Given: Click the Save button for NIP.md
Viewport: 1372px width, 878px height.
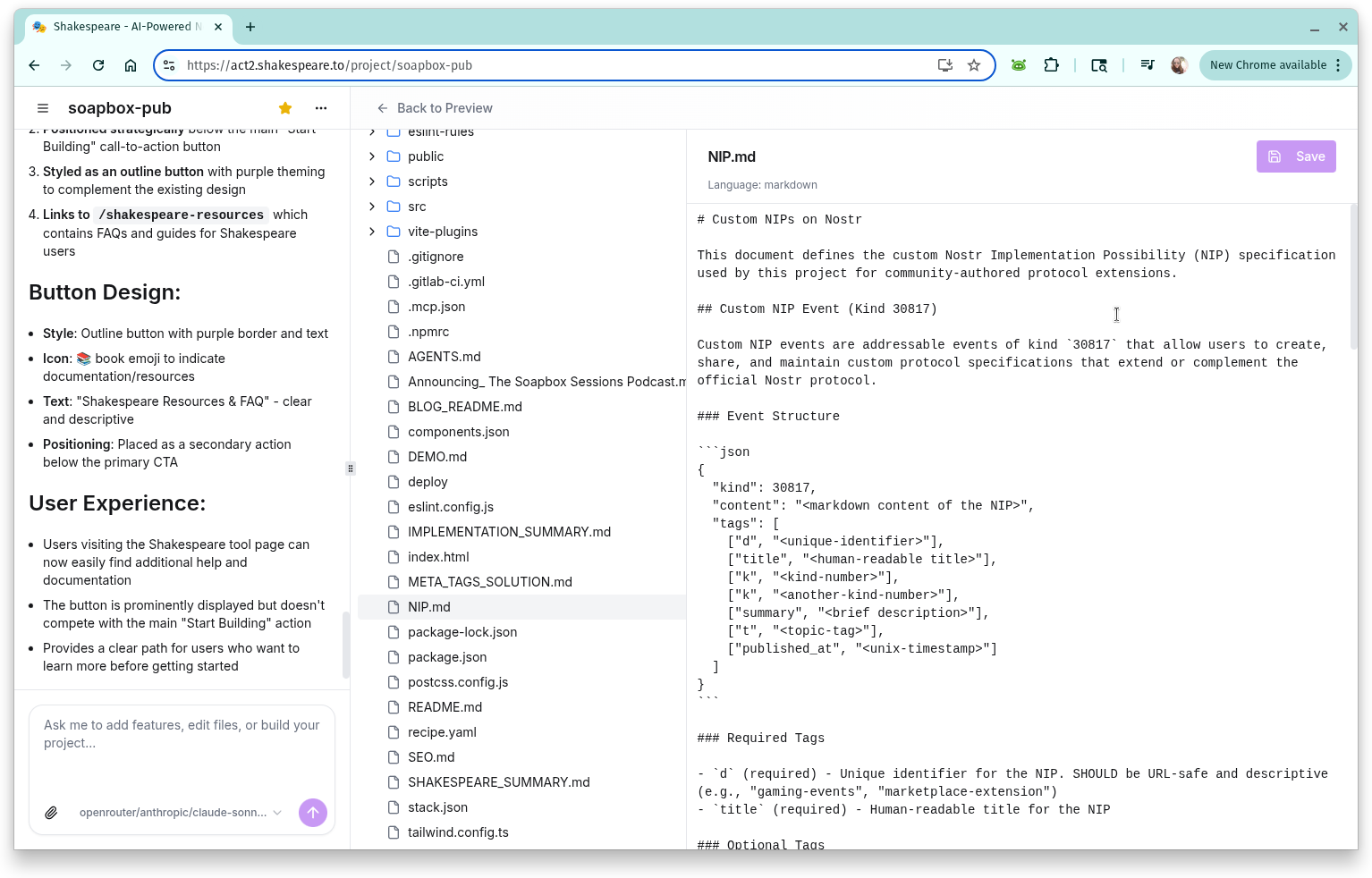Looking at the screenshot, I should [x=1296, y=156].
